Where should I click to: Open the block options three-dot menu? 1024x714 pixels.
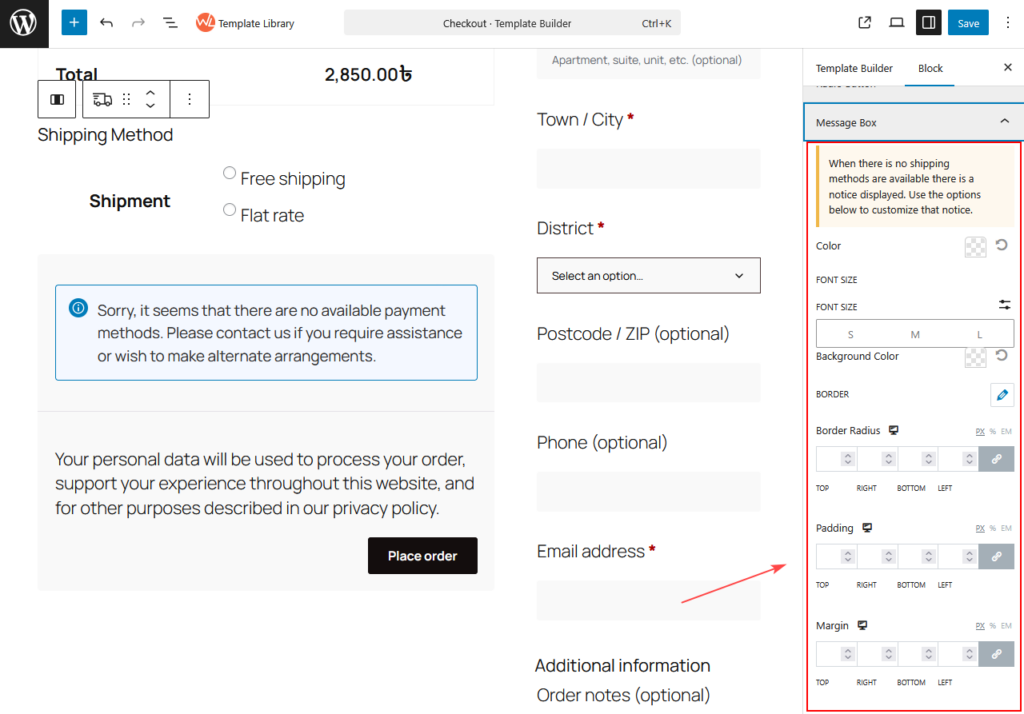(x=189, y=99)
